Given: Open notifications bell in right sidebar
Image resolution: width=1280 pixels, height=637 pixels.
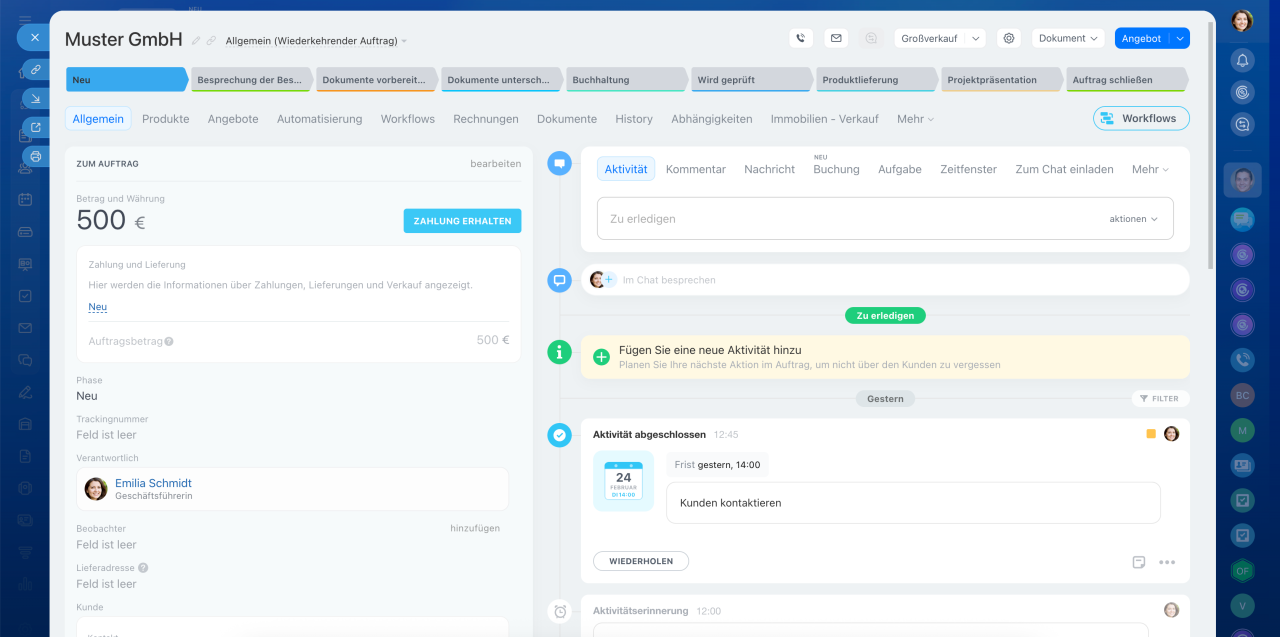Looking at the screenshot, I should click(1242, 60).
